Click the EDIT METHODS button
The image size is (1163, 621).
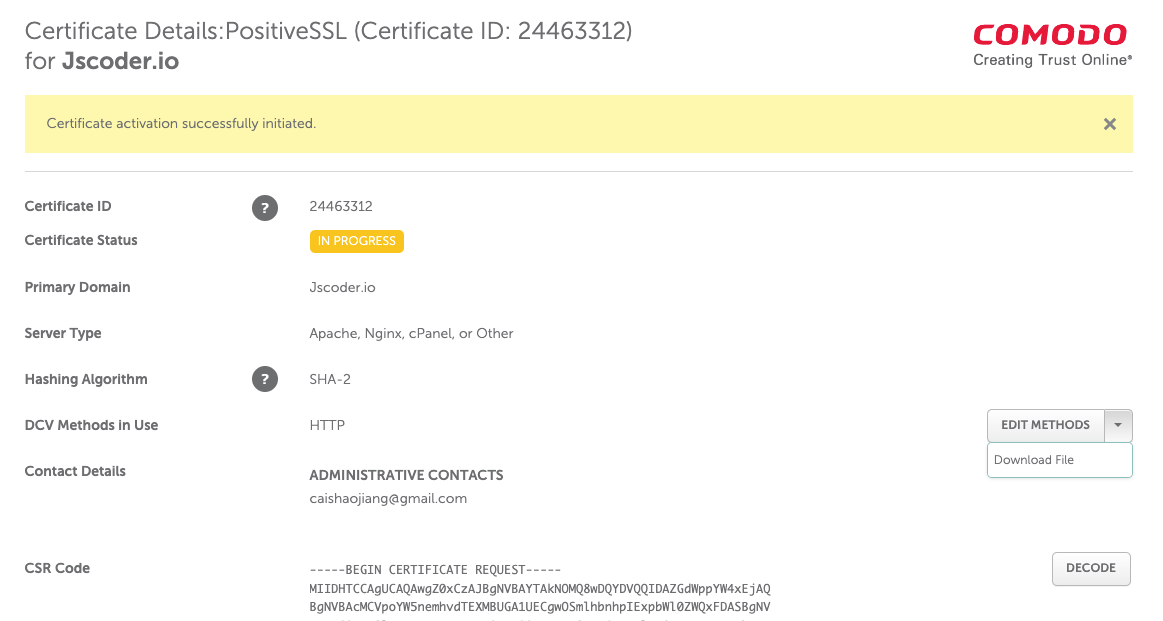tap(1045, 425)
